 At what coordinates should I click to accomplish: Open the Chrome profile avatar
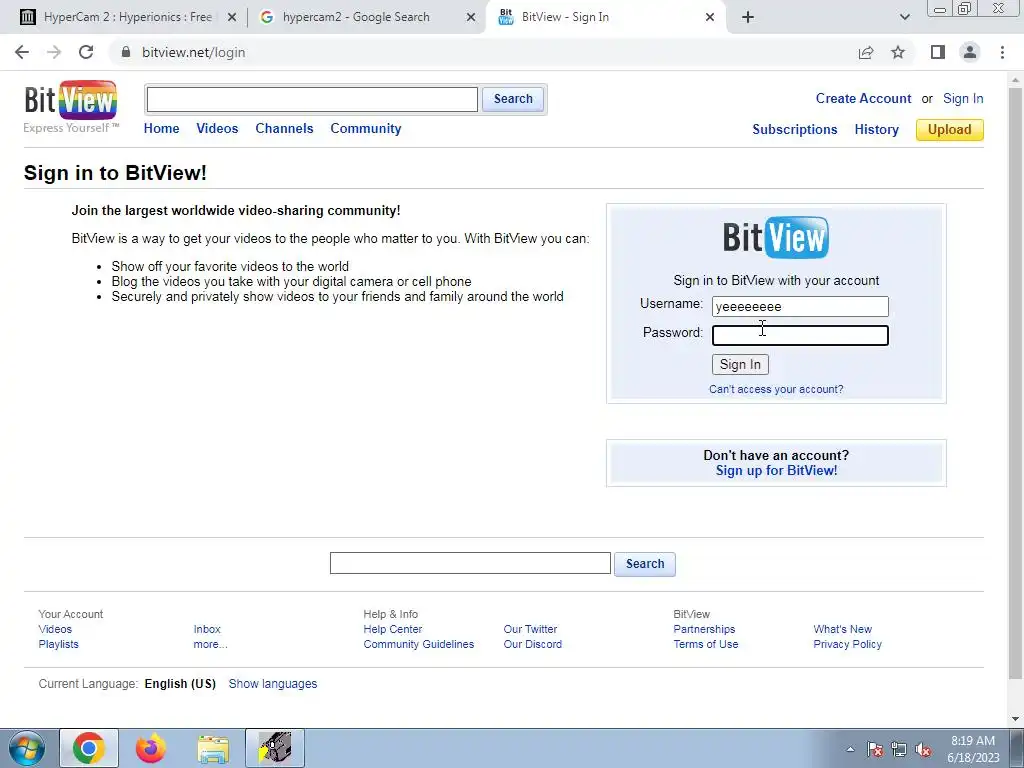970,52
